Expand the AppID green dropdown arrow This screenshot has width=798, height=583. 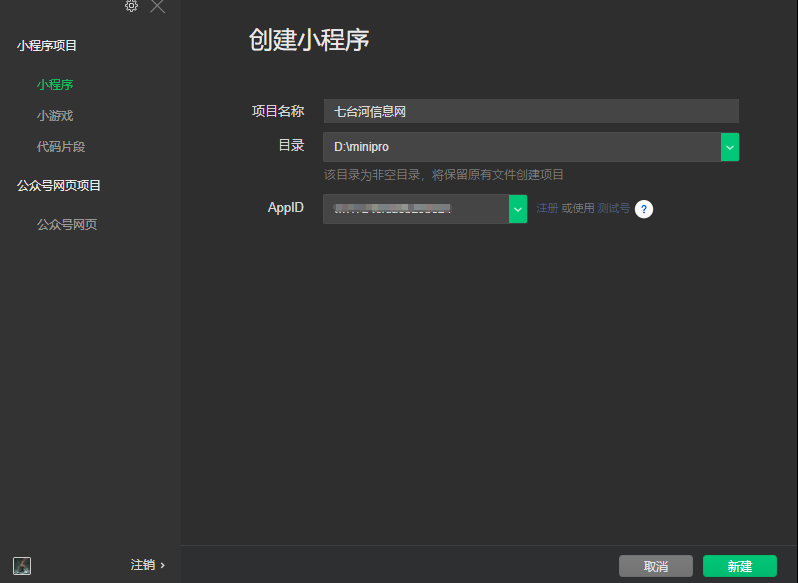pos(518,209)
